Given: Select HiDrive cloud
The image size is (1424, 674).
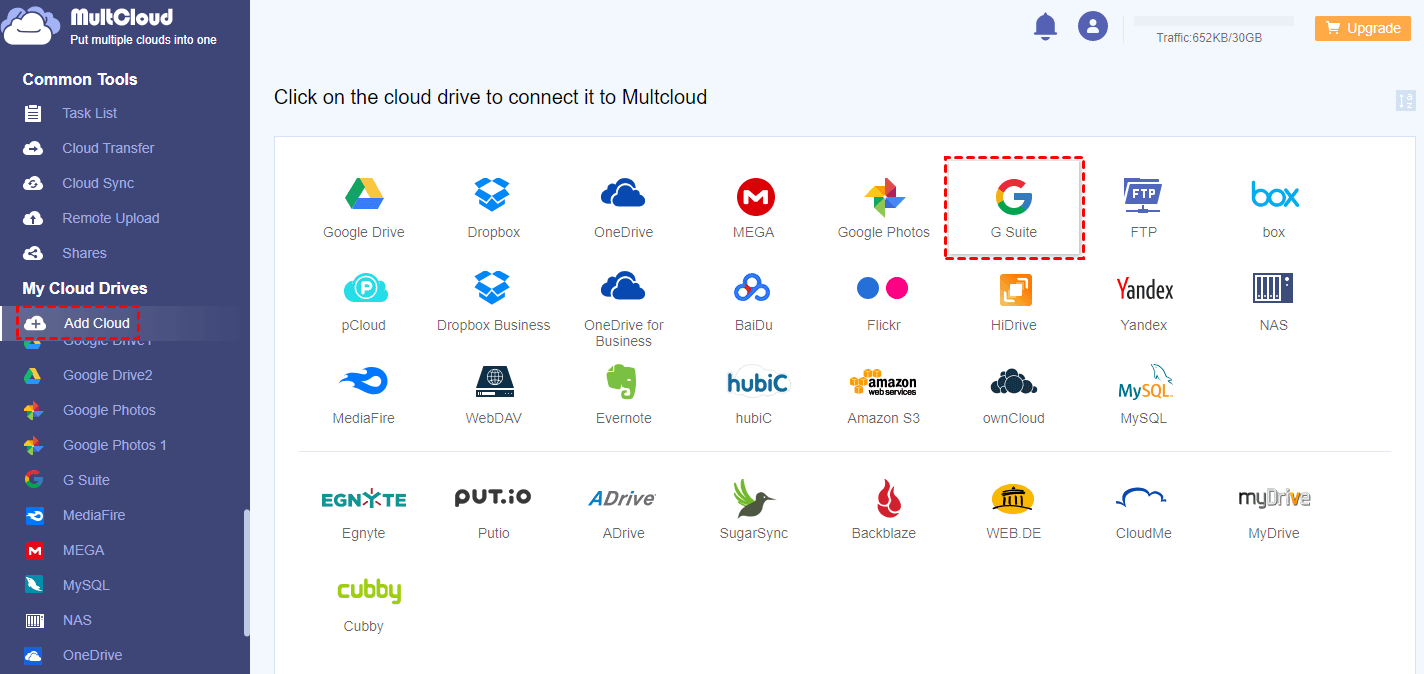Looking at the screenshot, I should 1014,302.
